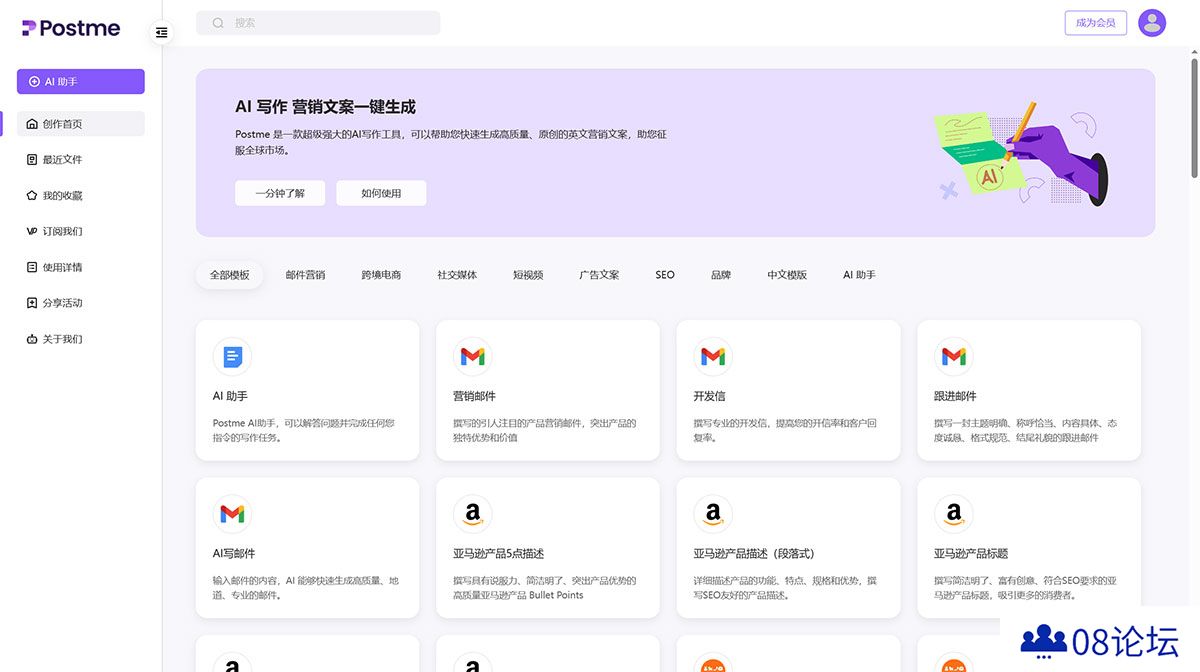The image size is (1200, 672).
Task: Click the Gmail icon on 营销邮件 card
Action: (472, 356)
